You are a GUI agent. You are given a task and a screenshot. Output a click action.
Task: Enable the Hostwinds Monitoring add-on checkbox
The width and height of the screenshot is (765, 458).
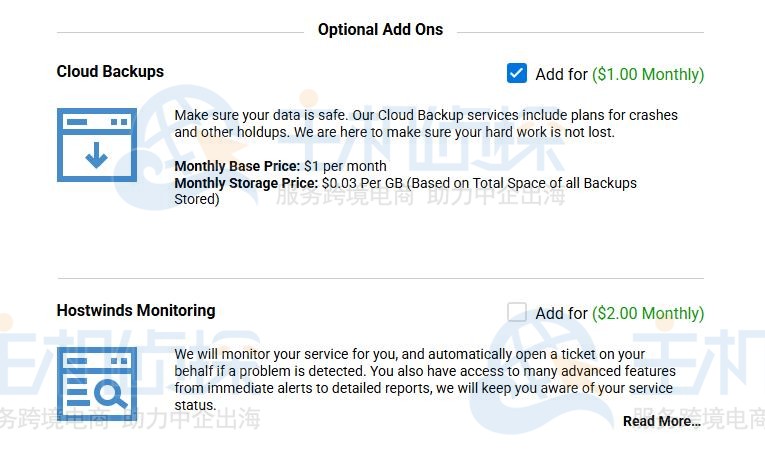point(516,312)
